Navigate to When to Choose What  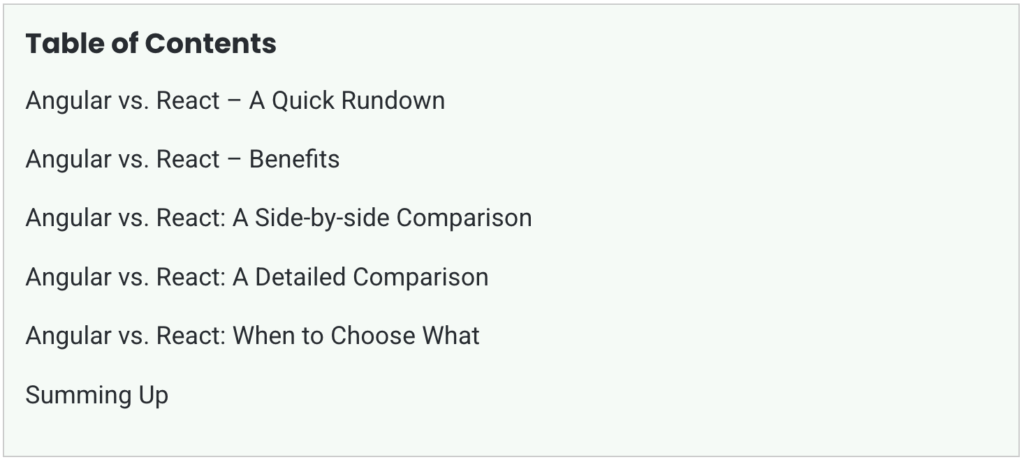tap(252, 335)
